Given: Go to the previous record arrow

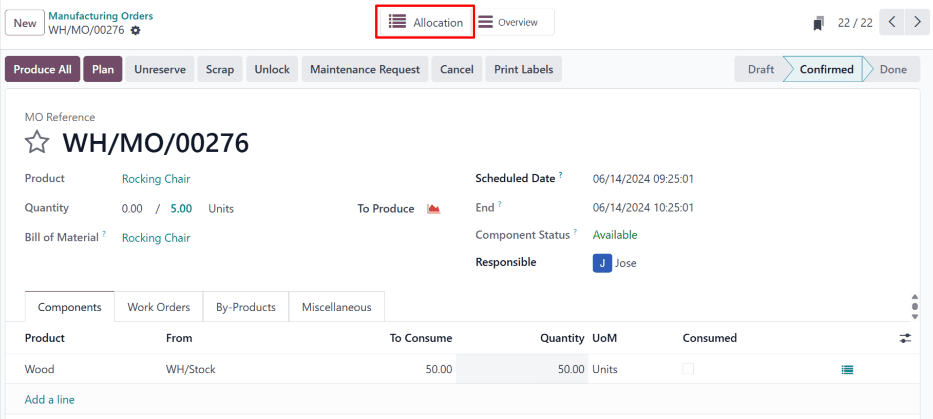Looking at the screenshot, I should 893,22.
